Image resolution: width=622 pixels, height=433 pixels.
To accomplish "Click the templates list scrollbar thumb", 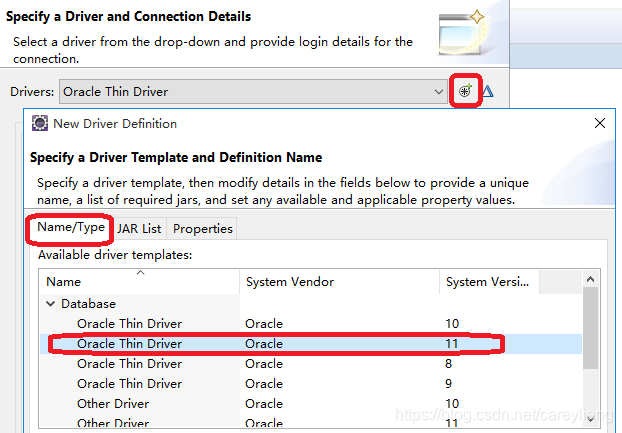I will tap(590, 328).
